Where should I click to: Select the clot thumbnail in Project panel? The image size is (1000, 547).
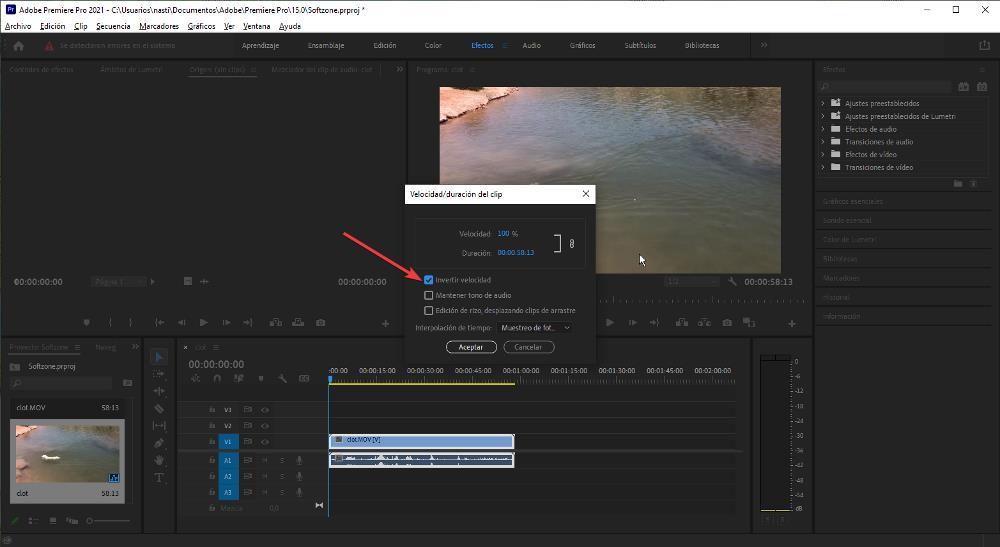pos(68,454)
